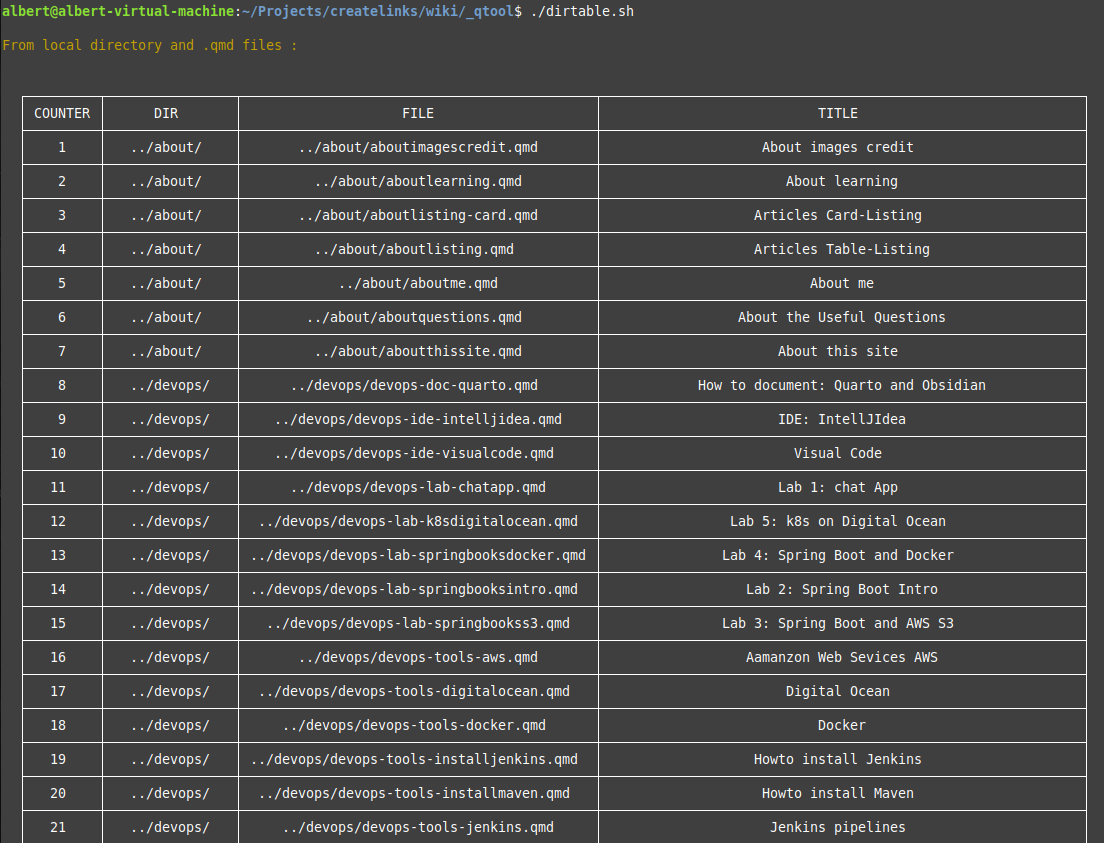Click the ../devops/ cell in row 19

coord(170,758)
